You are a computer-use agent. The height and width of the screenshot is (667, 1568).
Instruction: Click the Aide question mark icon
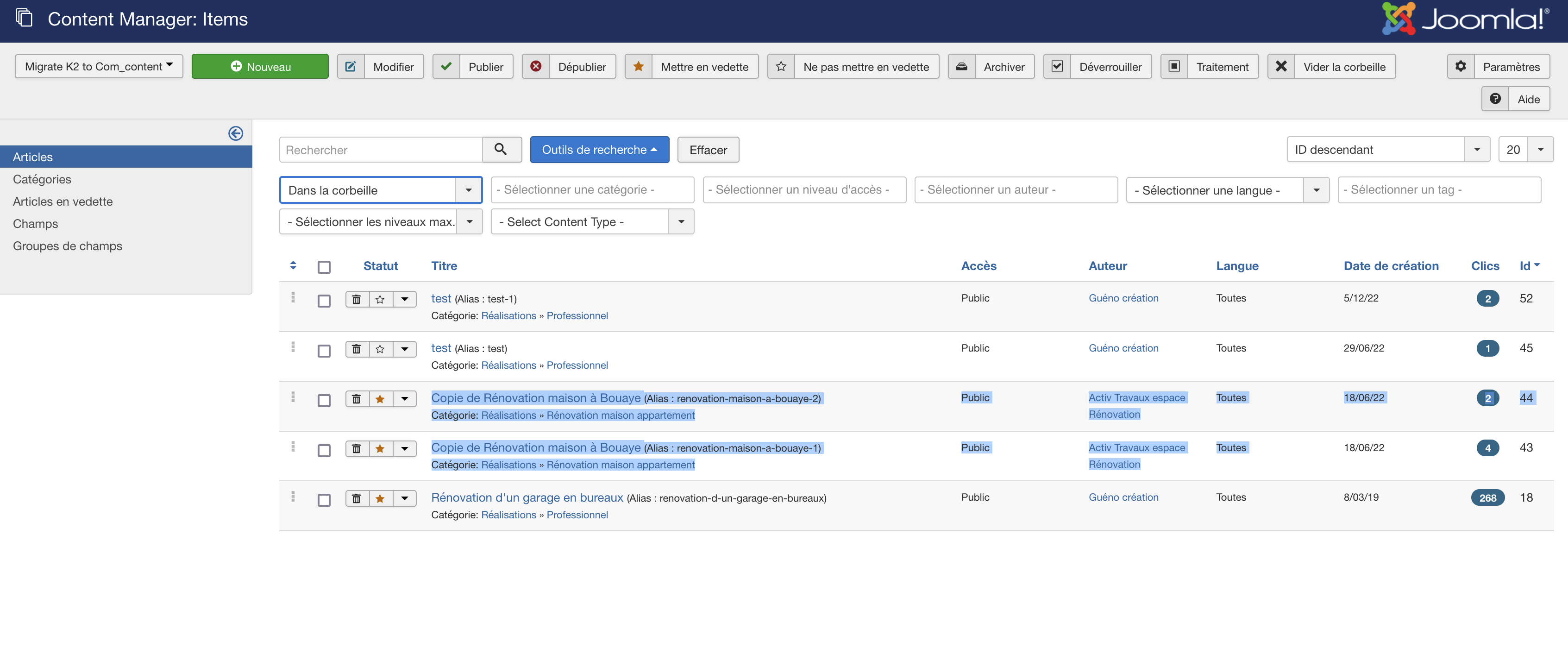pos(1495,99)
